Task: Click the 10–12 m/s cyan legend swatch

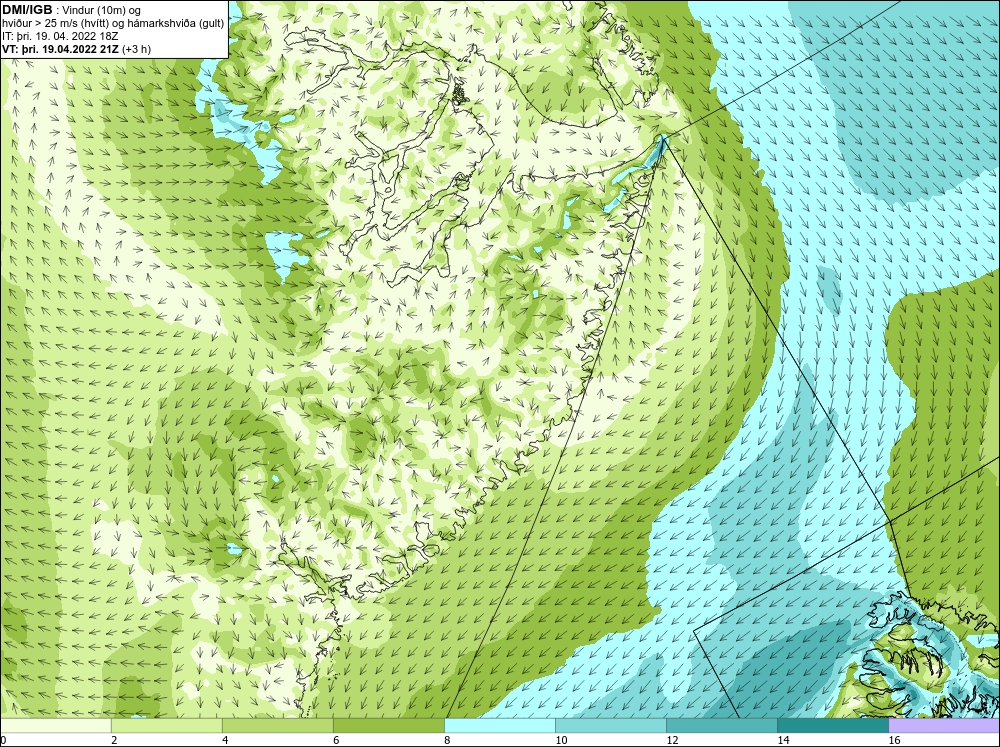Action: [x=610, y=726]
